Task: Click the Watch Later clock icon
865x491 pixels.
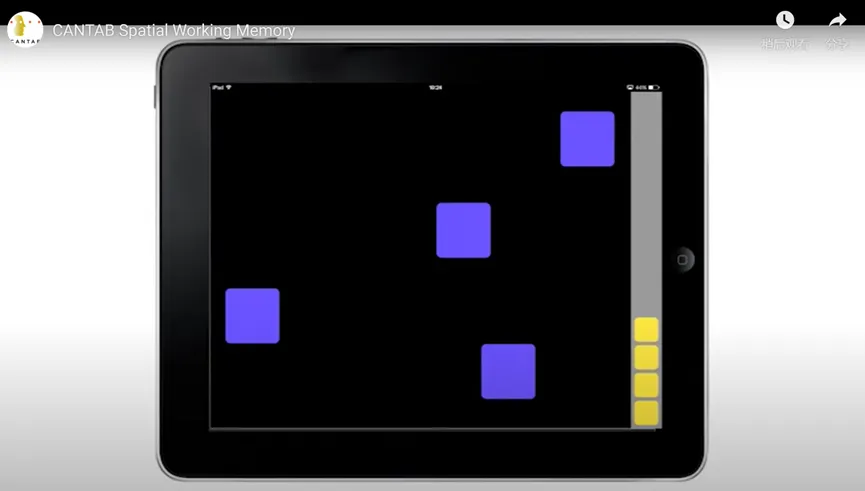Action: click(785, 20)
